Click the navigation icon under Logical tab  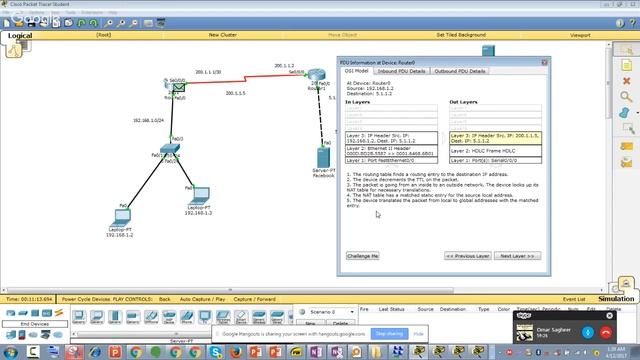click(14, 50)
